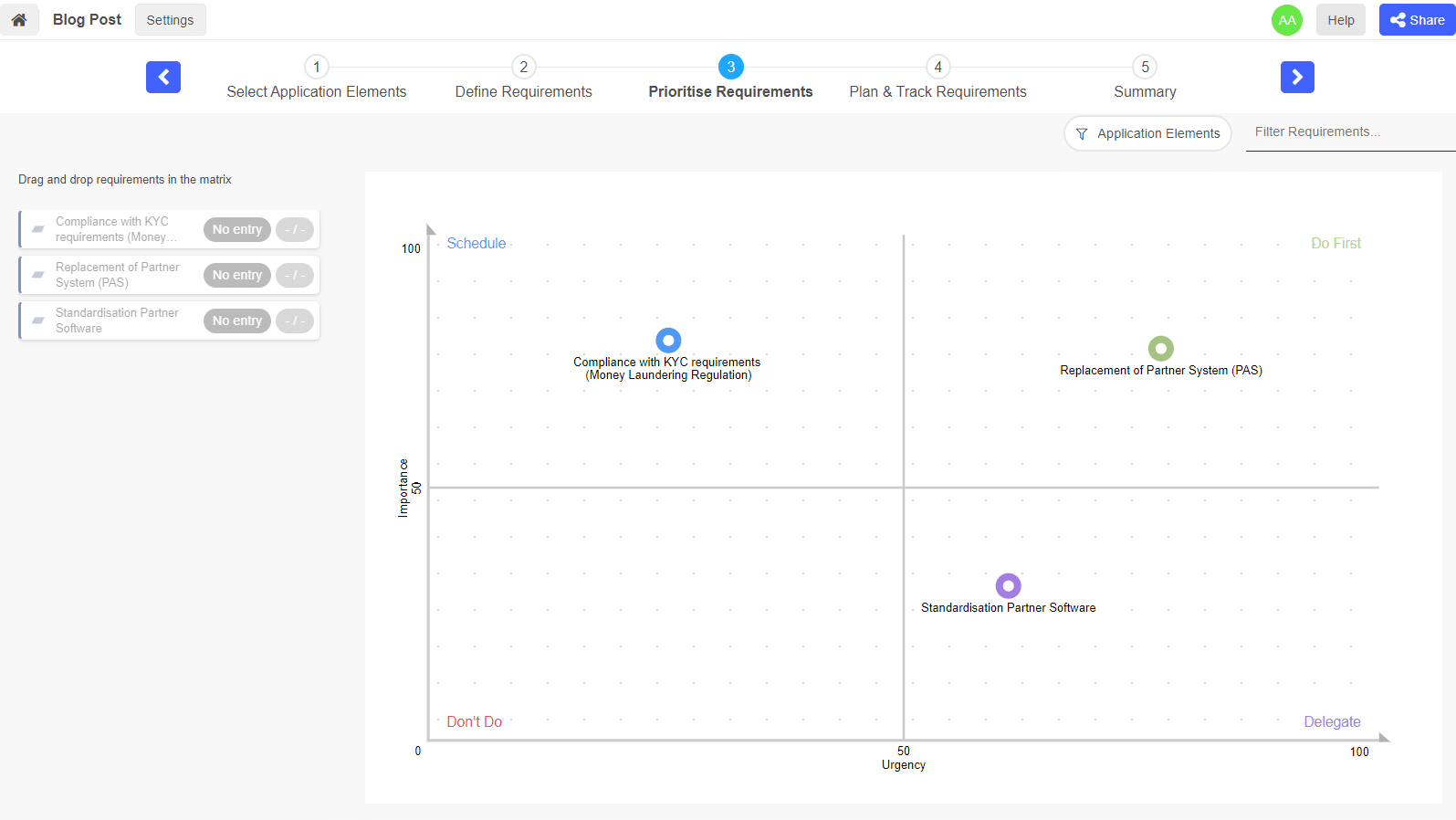Open the AA user avatar

point(1286,20)
